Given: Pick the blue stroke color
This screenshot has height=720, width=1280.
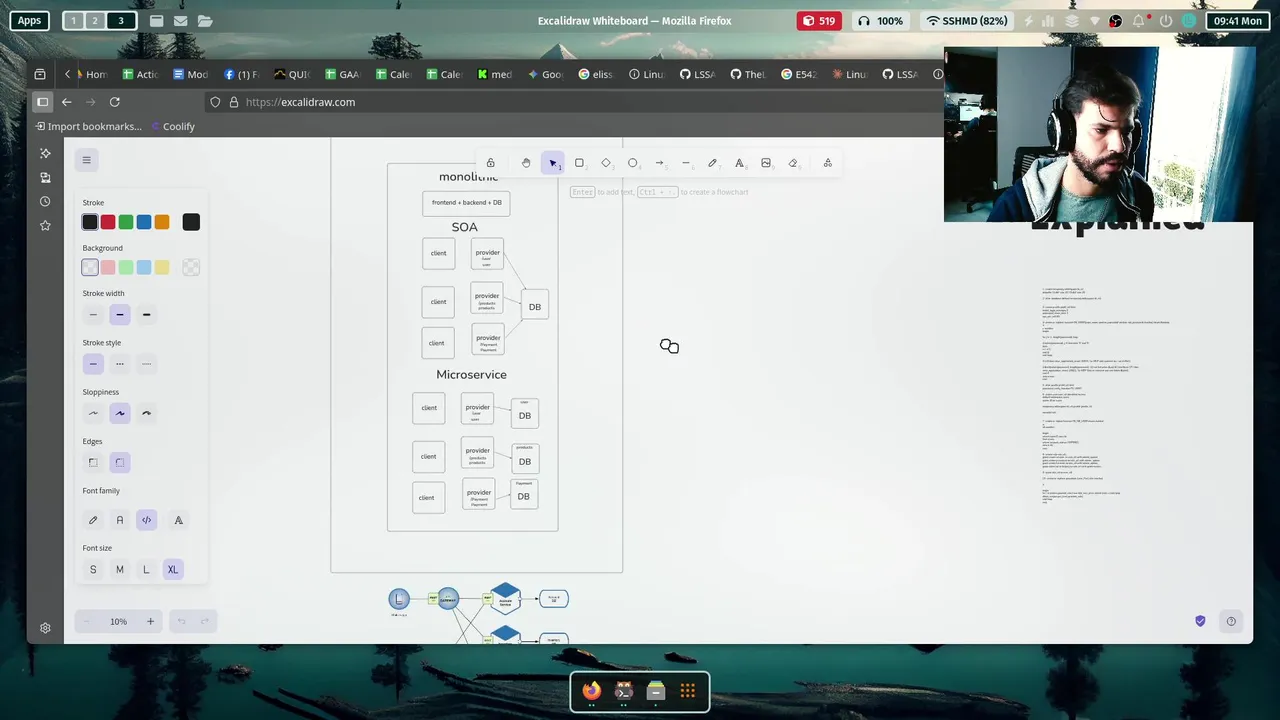Looking at the screenshot, I should [x=144, y=222].
